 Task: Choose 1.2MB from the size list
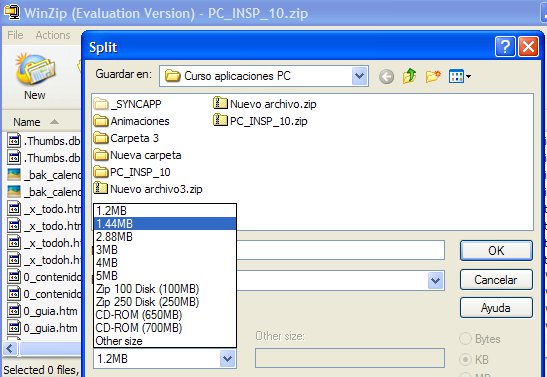click(165, 211)
